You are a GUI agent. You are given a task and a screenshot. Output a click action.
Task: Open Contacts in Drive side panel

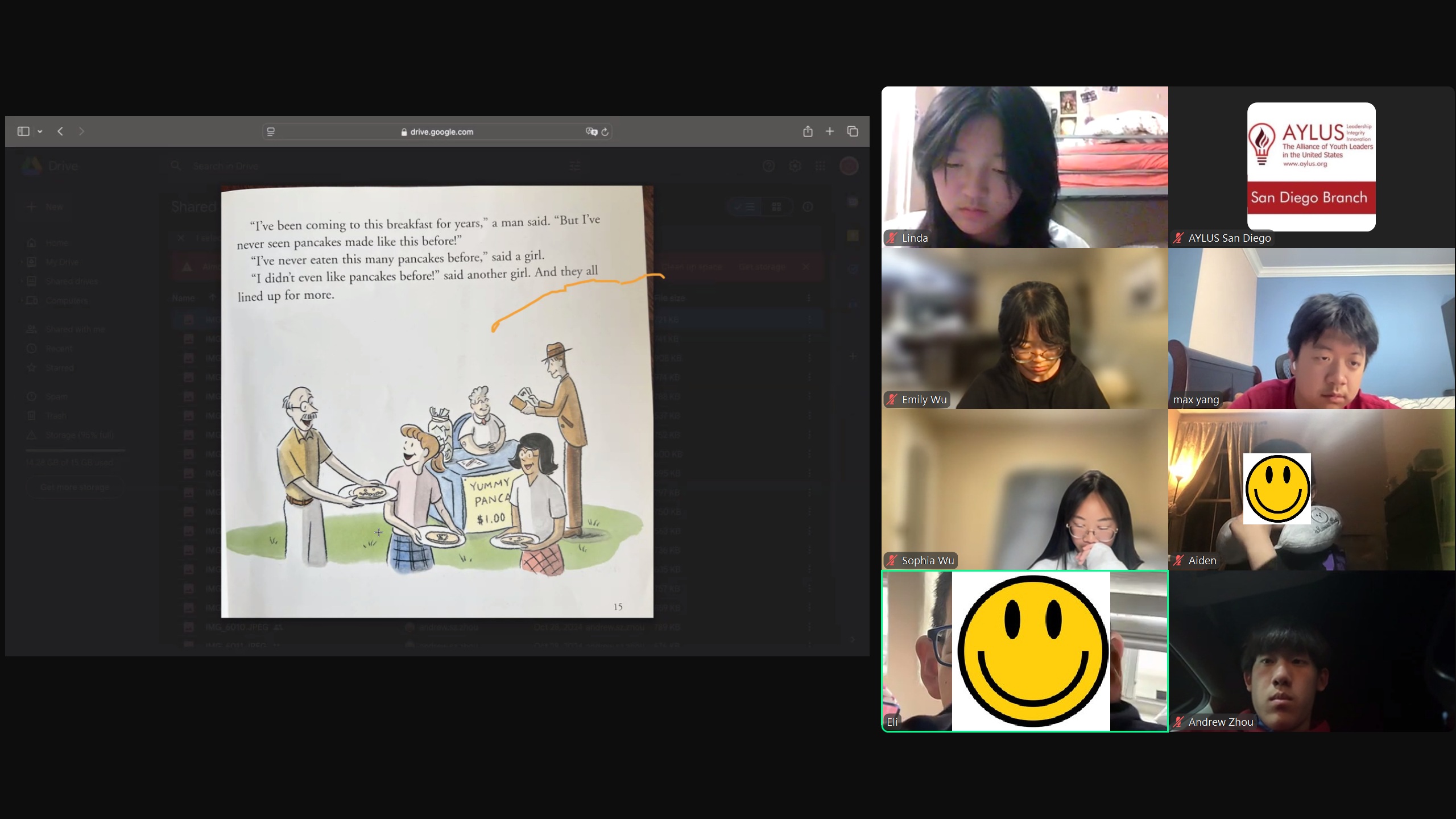(x=853, y=305)
